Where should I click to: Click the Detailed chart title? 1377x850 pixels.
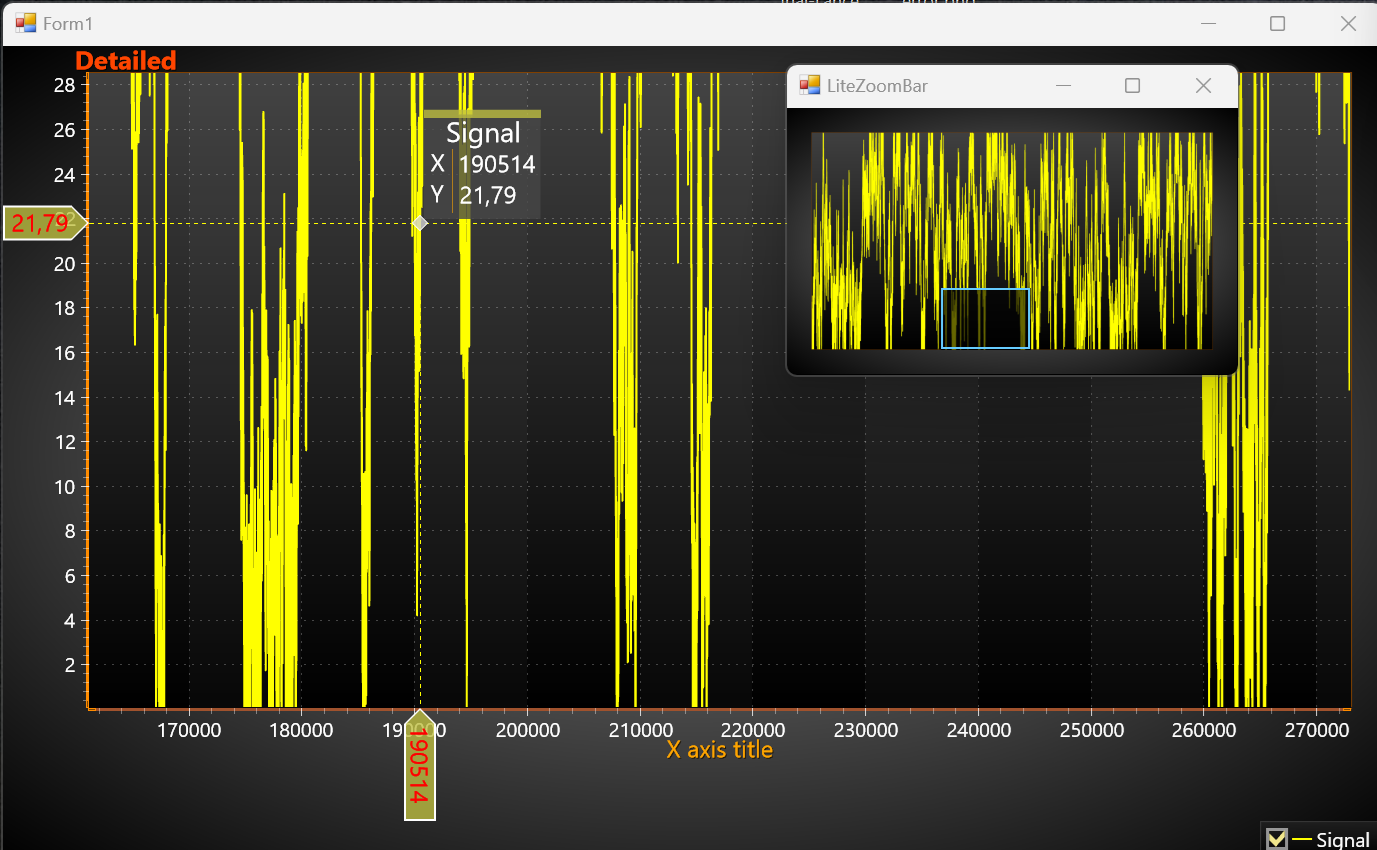point(126,61)
